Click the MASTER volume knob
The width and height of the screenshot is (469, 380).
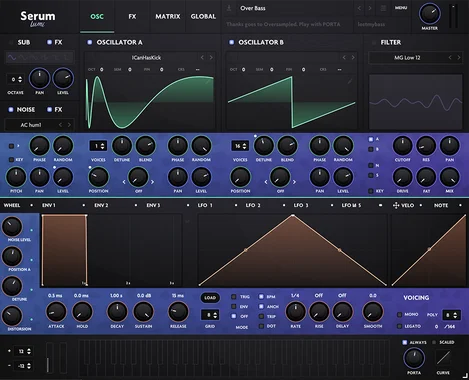[429, 14]
